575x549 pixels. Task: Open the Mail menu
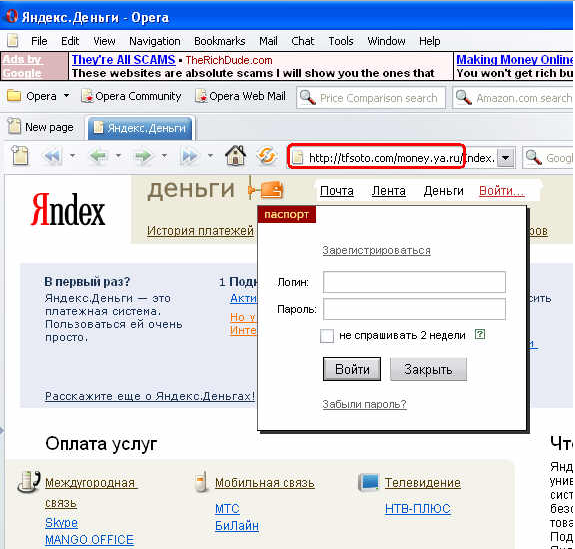pos(268,41)
